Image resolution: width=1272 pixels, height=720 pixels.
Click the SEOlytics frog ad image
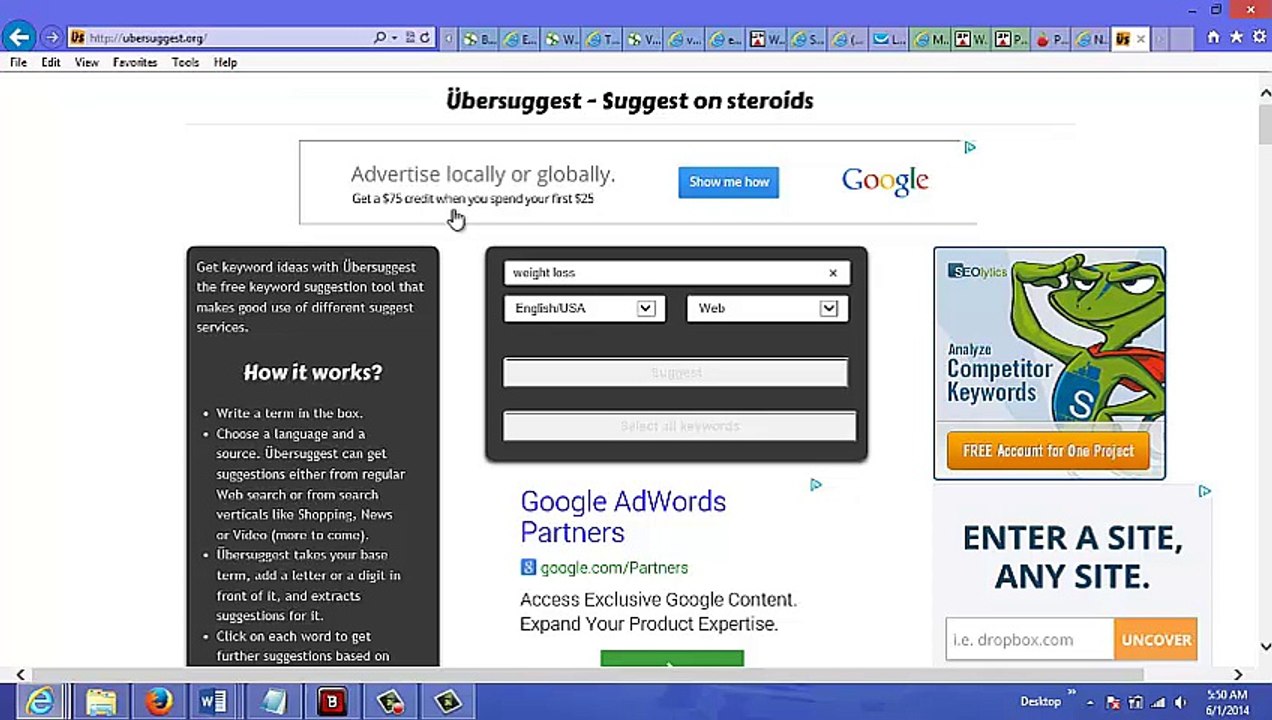tap(1049, 363)
